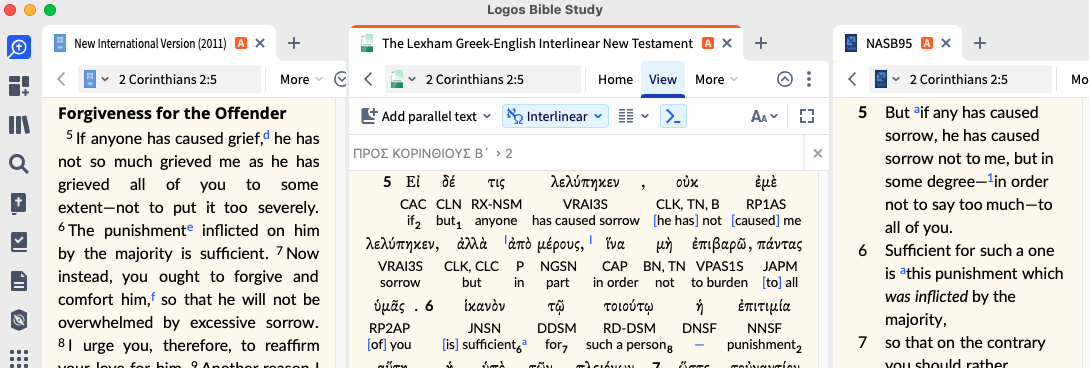Select the NASB95 tab

tap(889, 43)
